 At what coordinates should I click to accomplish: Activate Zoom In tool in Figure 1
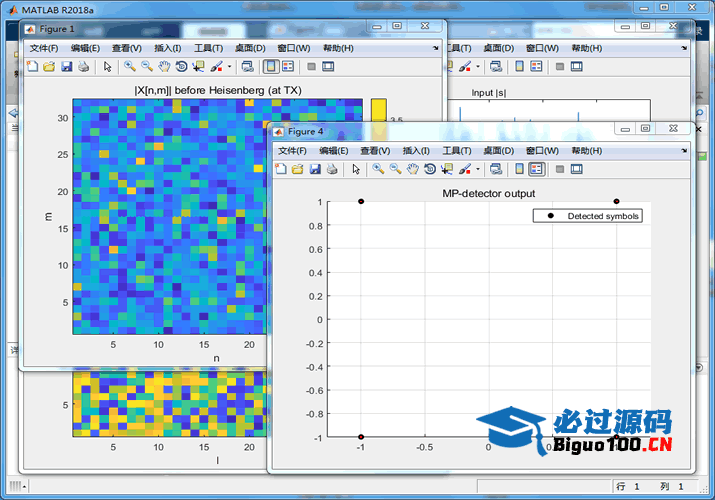coord(130,67)
